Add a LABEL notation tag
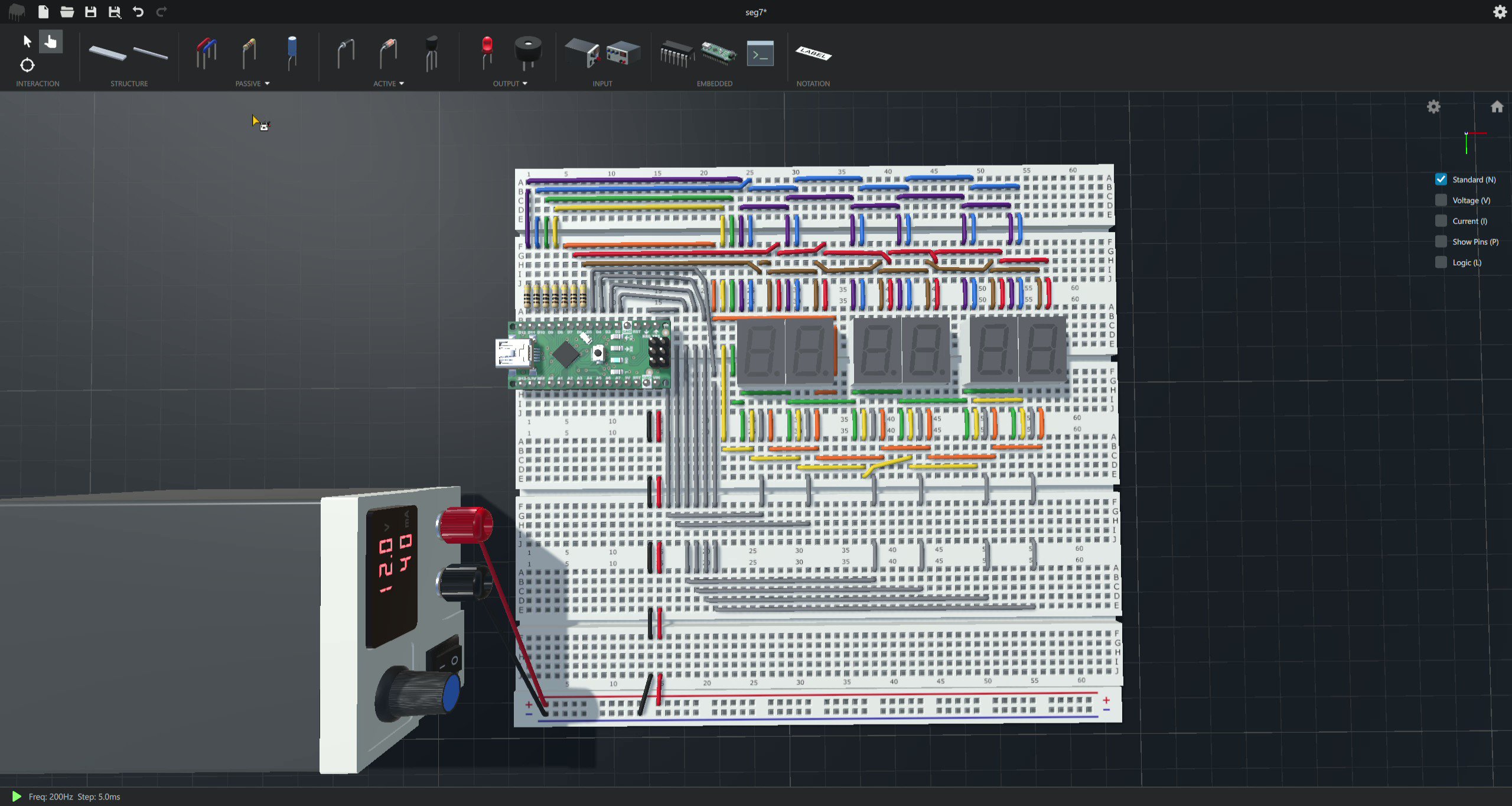This screenshot has height=806, width=1512. pyautogui.click(x=813, y=53)
